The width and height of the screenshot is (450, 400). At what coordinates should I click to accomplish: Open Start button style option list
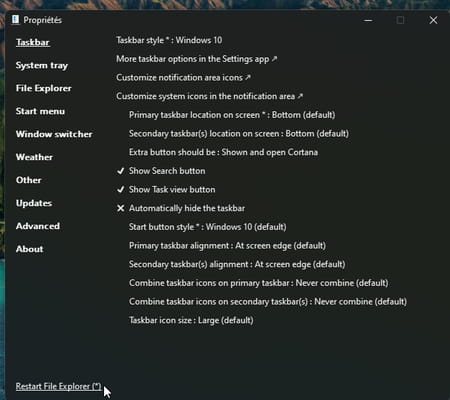[208, 227]
